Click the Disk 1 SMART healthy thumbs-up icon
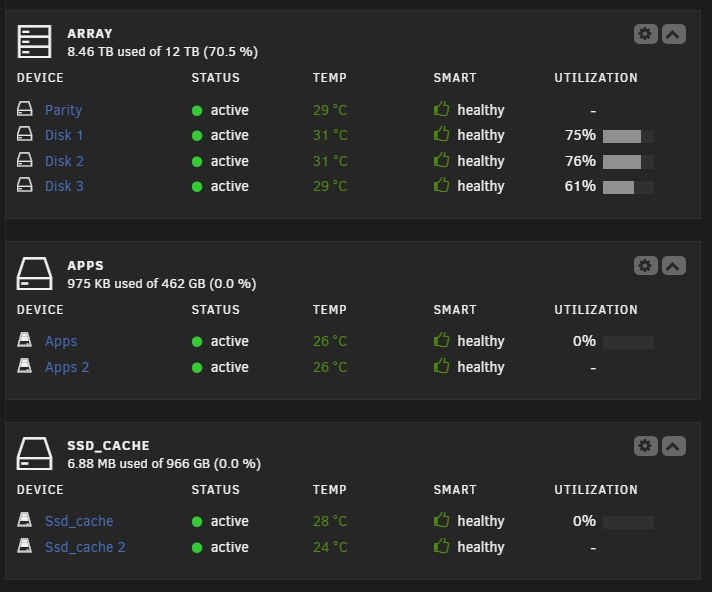 442,135
